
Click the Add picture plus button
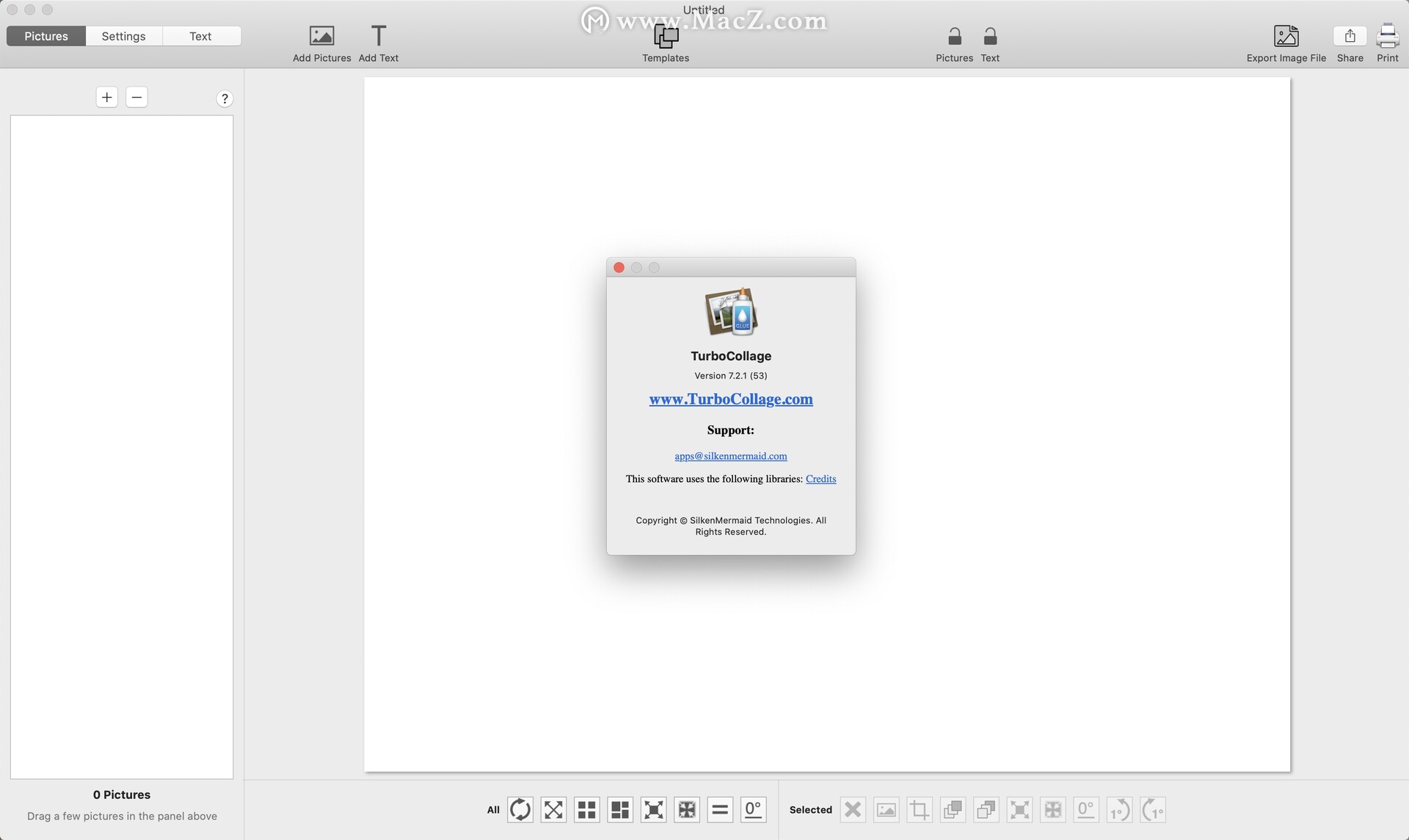(106, 97)
